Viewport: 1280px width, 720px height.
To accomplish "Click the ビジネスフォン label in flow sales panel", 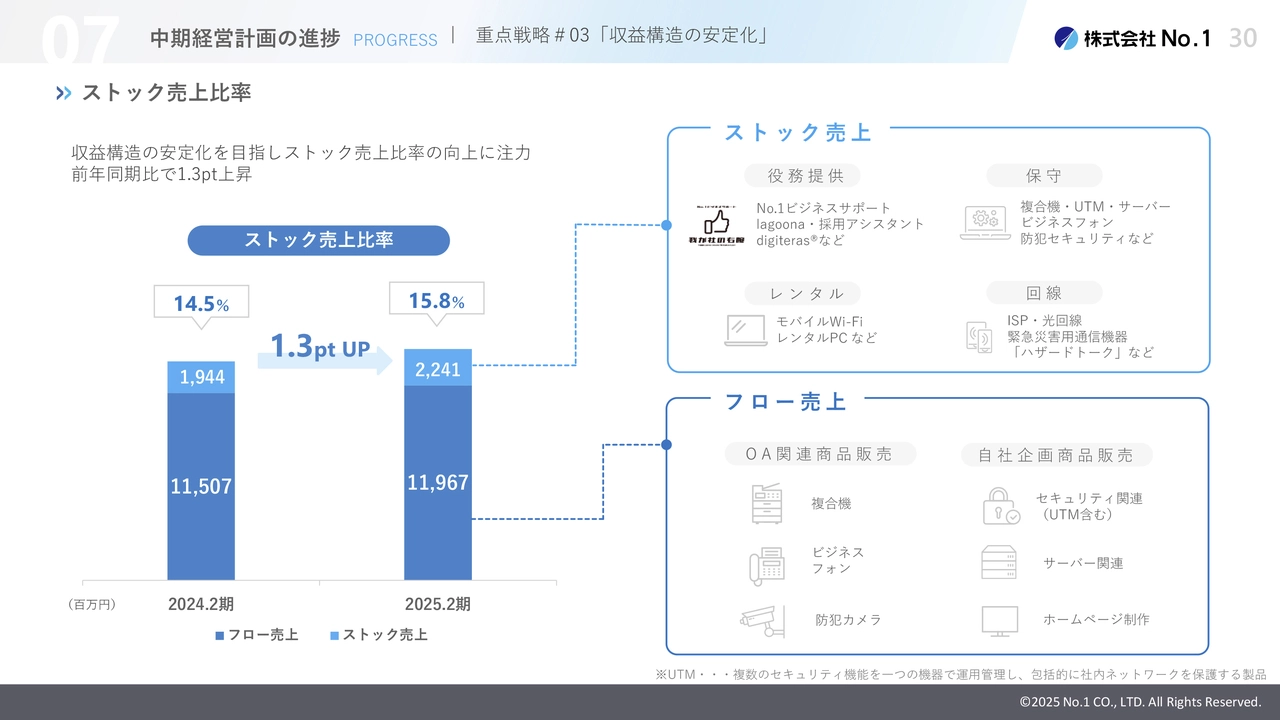I will (838, 560).
